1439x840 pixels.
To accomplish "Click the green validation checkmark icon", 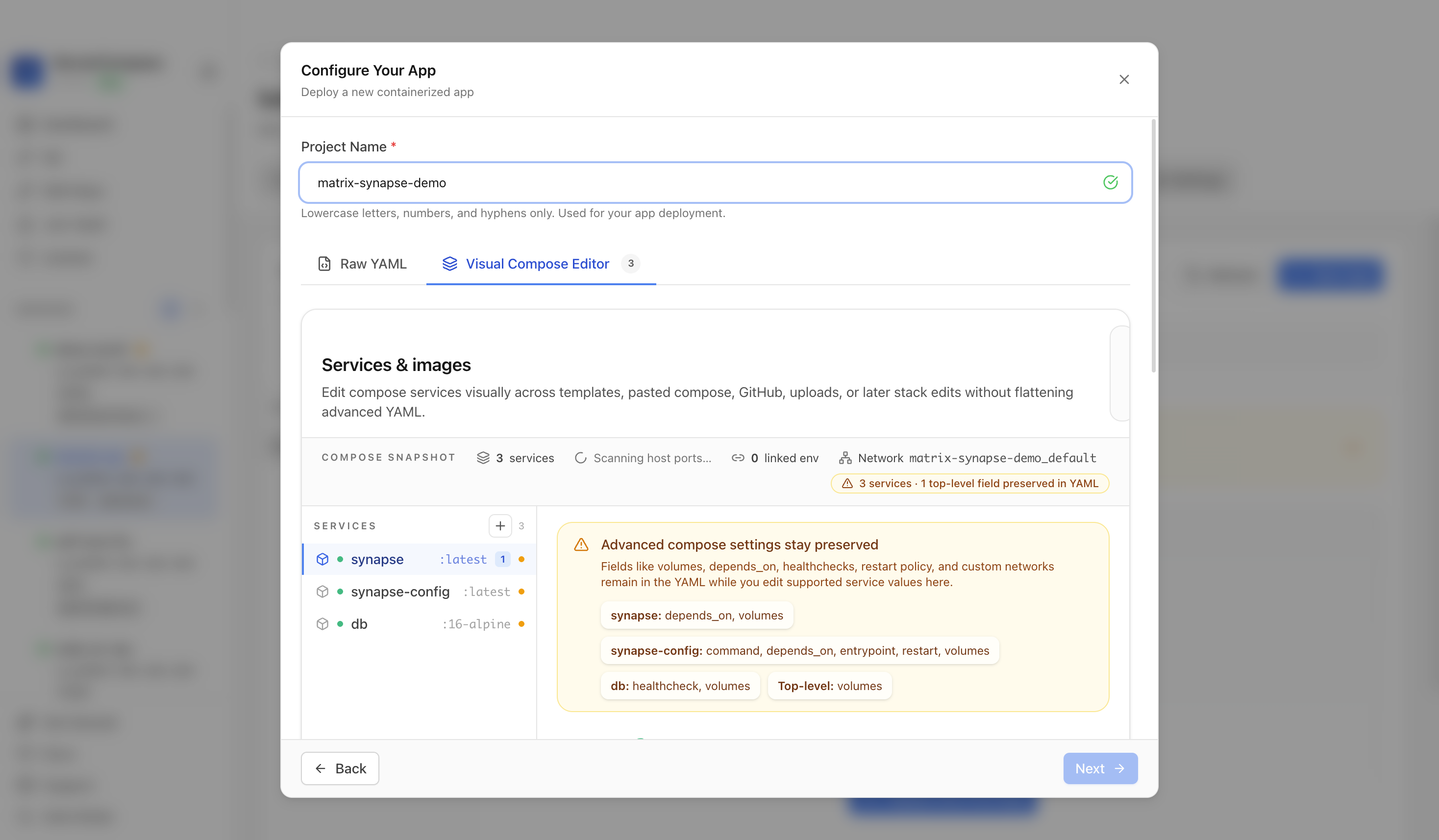I will (1110, 182).
